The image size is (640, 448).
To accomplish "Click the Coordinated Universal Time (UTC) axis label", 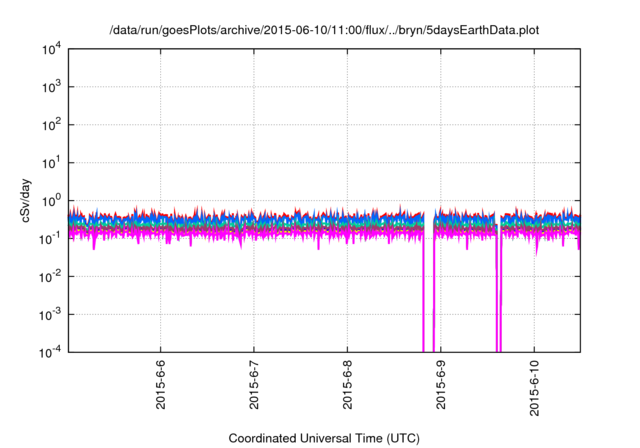I will click(324, 438).
